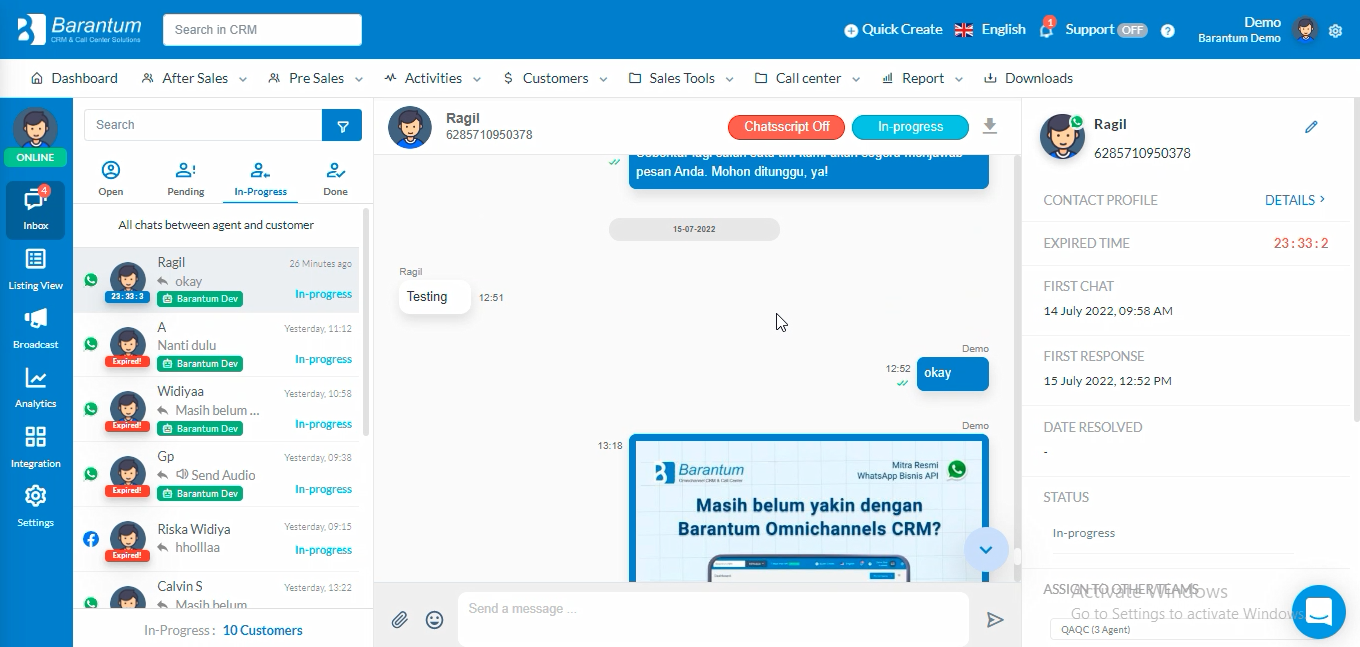Click Quick Create label
The width and height of the screenshot is (1360, 647).
tap(902, 29)
